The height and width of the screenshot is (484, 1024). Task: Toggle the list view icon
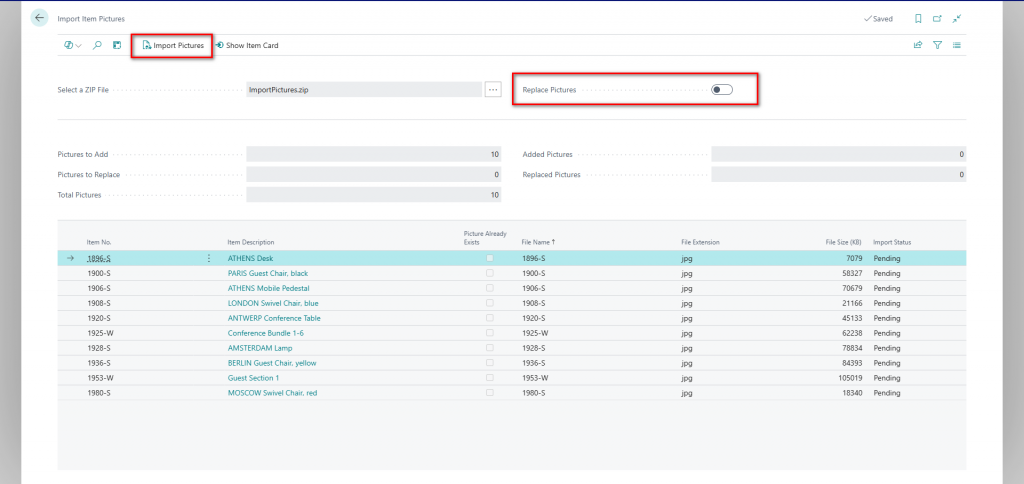pyautogui.click(x=957, y=45)
